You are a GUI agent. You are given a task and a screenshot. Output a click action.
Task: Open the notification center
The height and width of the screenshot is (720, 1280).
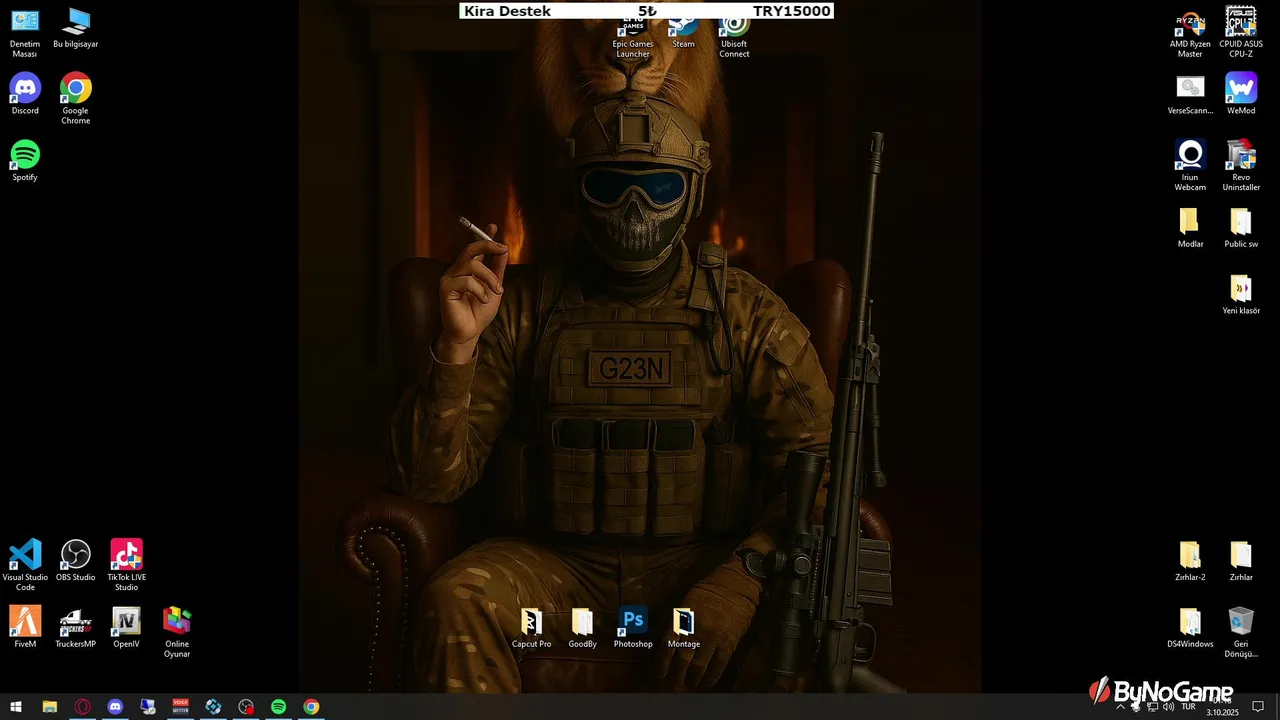click(1258, 707)
